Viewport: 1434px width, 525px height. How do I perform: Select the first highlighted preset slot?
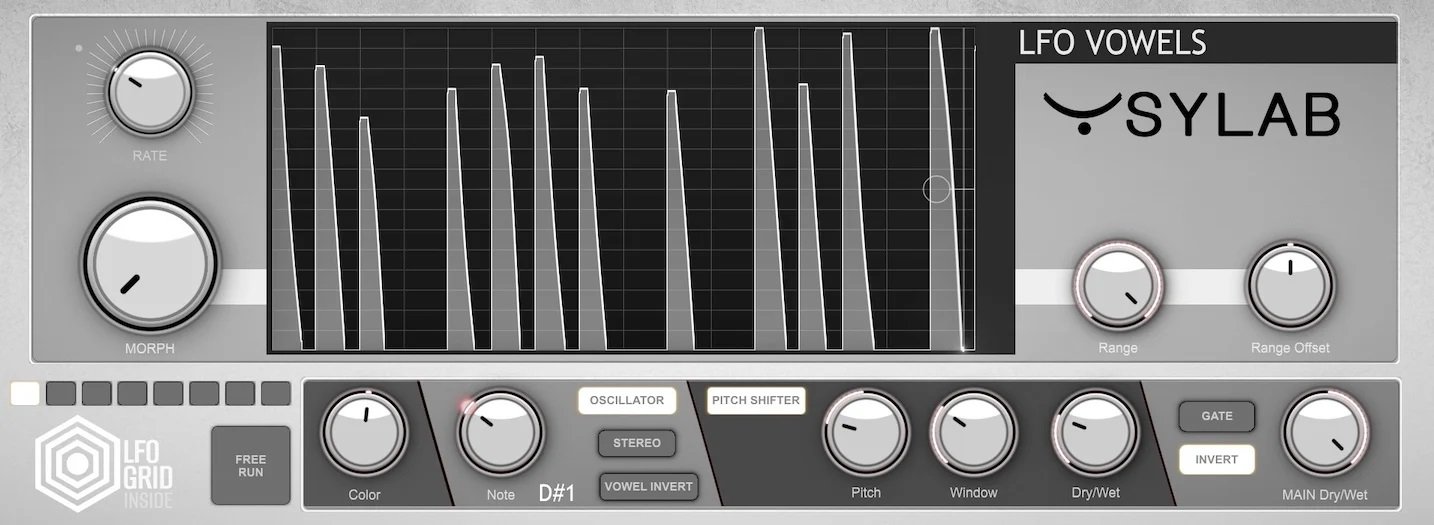(25, 393)
